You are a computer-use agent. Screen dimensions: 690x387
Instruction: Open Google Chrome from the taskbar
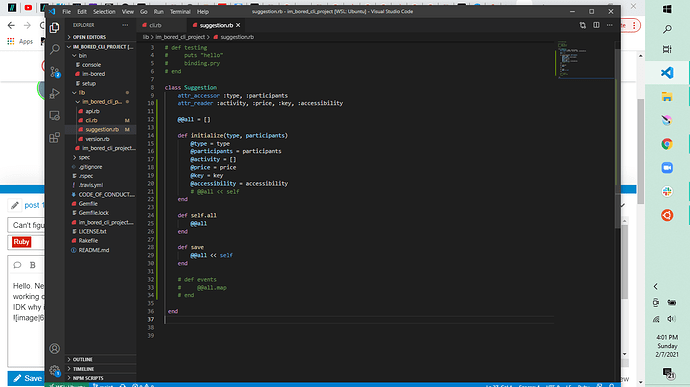point(667,144)
